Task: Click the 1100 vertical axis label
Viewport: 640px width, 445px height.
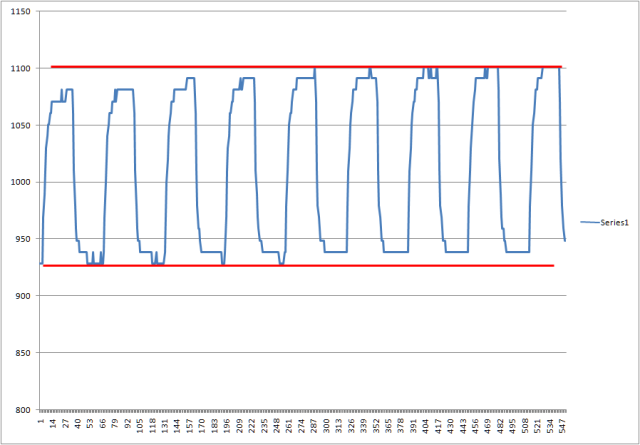Action: 19,68
